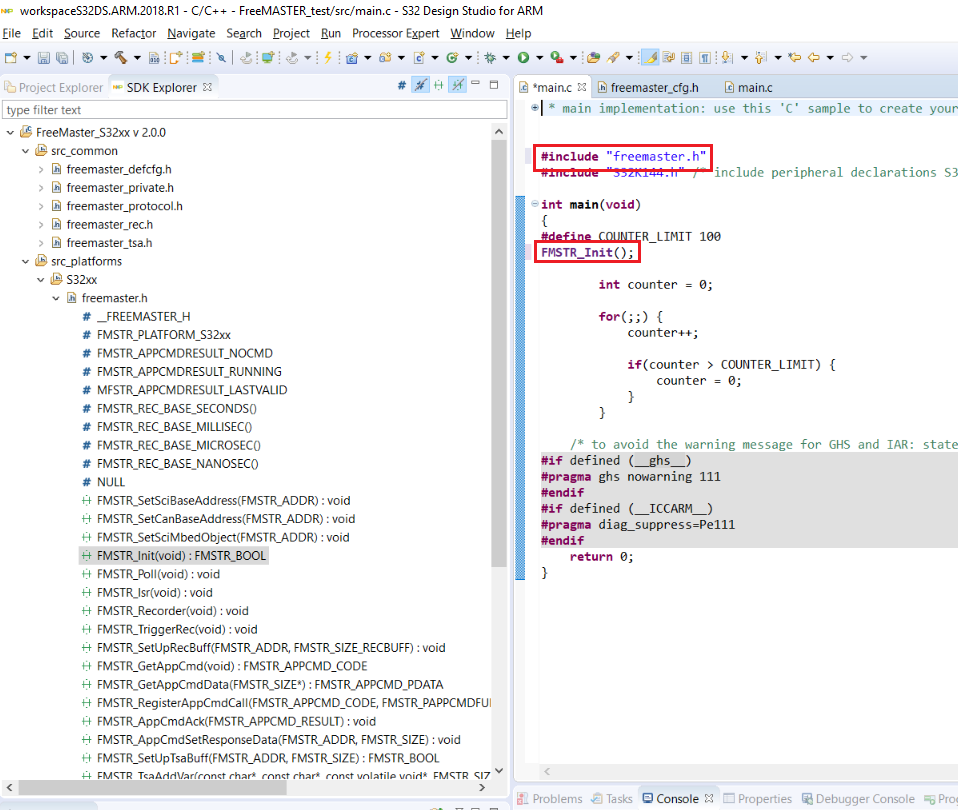Viewport: 958px width, 810px height.
Task: Collapse the FreeMaster_S32xx v 2.0.0 node
Action: 10,133
